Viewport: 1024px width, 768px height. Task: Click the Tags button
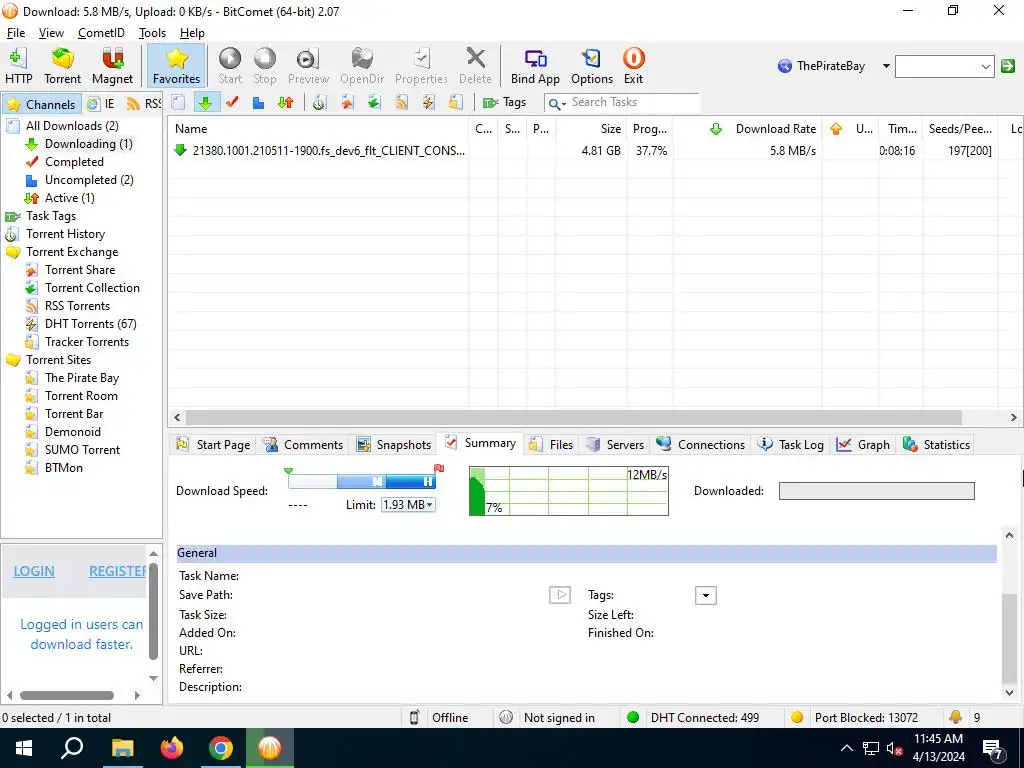tap(504, 103)
